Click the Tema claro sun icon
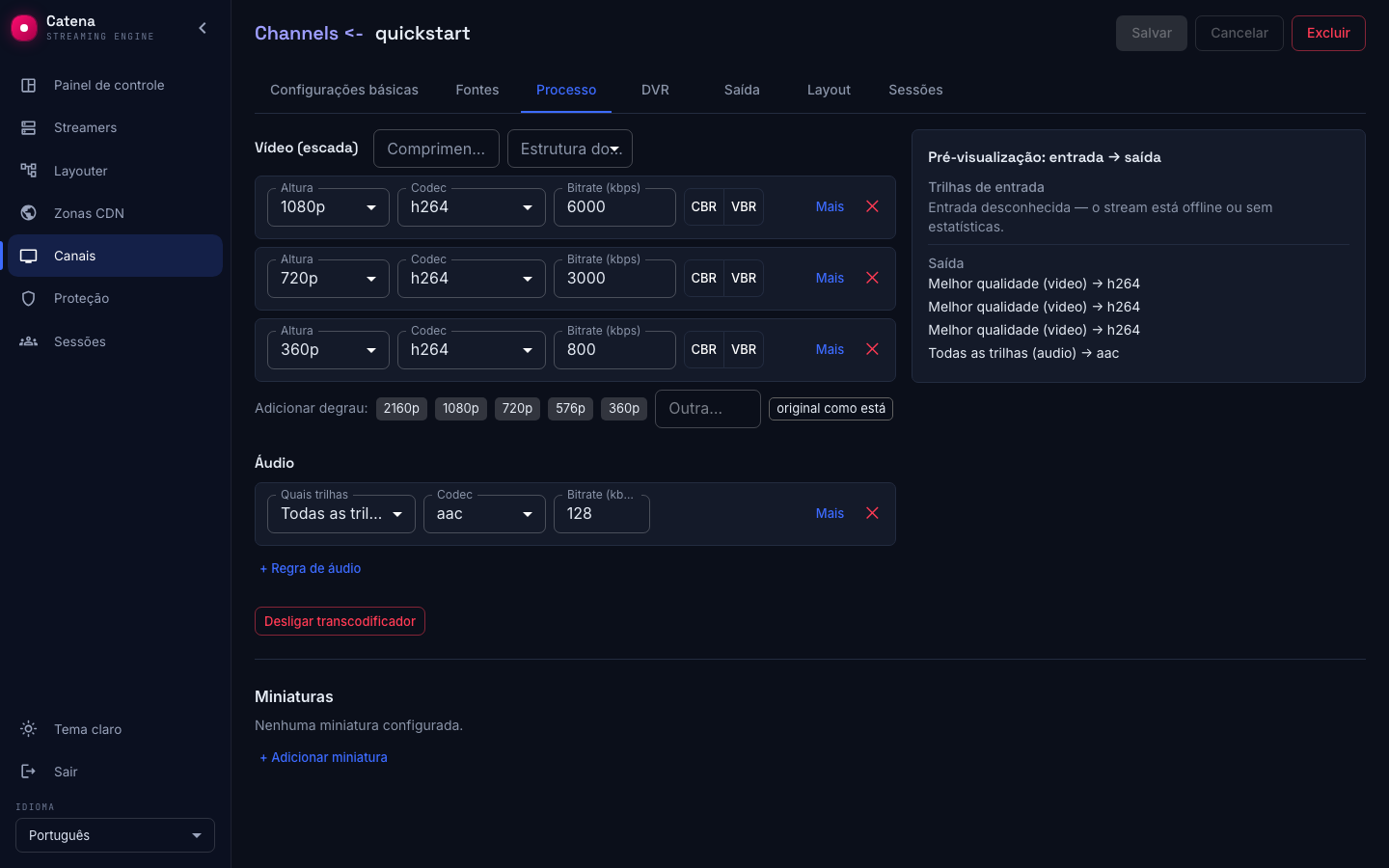Screen dimensions: 1389x868 (29, 729)
